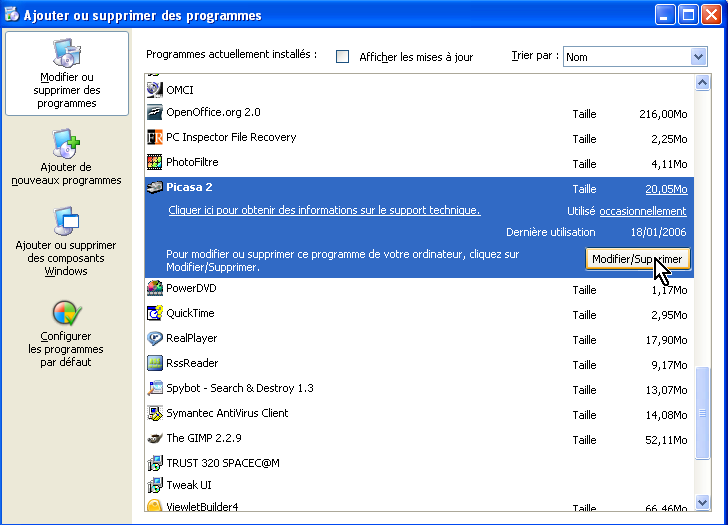Viewport: 728px width, 525px height.
Task: Close the Ajouter ou supprimer des programmes window
Action: tap(711, 15)
